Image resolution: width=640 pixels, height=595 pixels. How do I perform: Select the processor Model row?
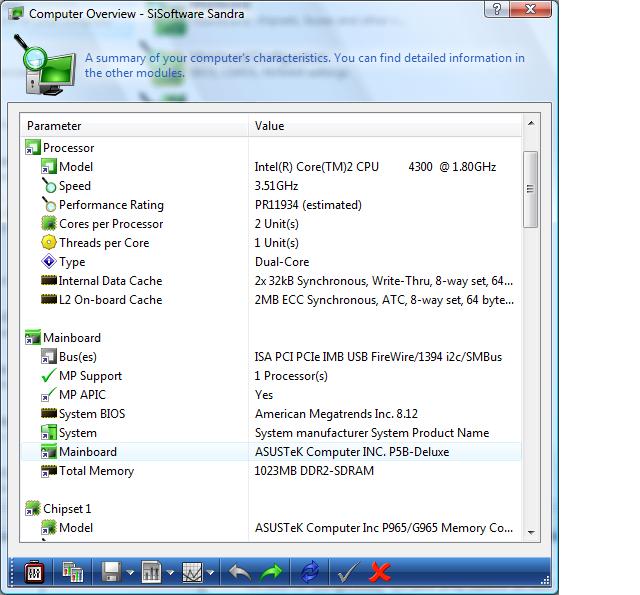pos(271,167)
